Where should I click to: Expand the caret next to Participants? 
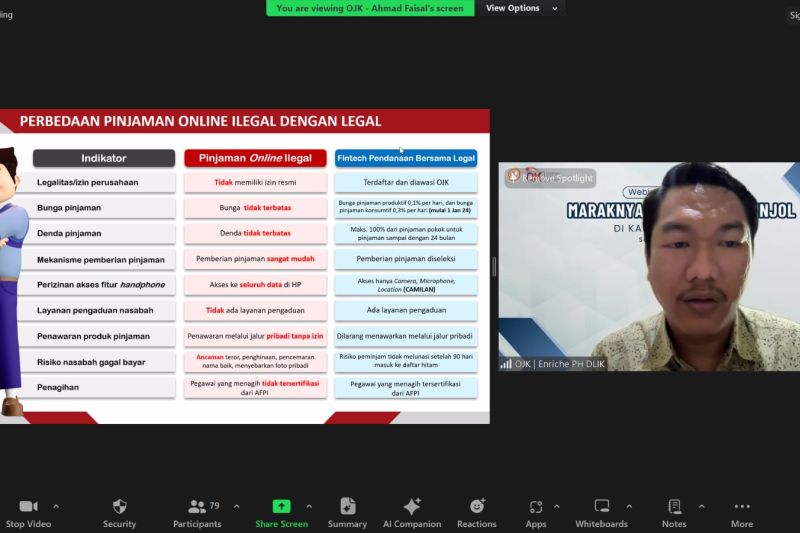tap(237, 506)
